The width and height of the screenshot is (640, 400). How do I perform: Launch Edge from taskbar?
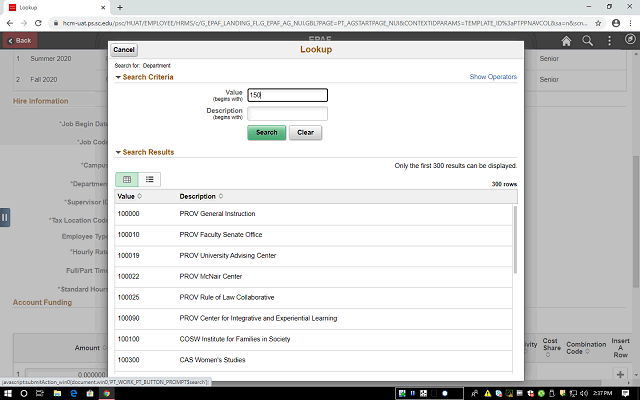[74, 393]
